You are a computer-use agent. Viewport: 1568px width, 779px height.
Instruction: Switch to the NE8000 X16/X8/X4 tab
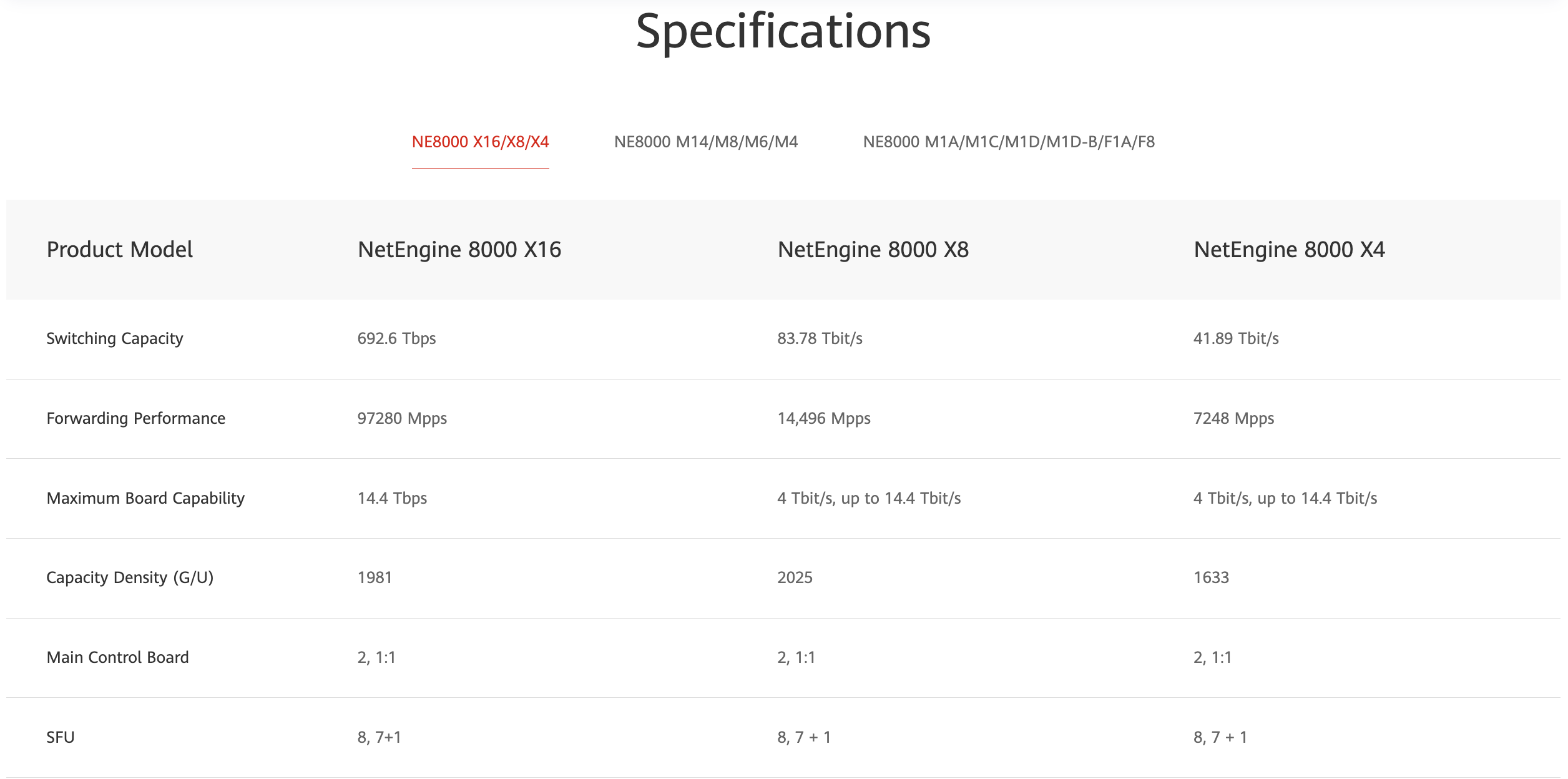480,142
